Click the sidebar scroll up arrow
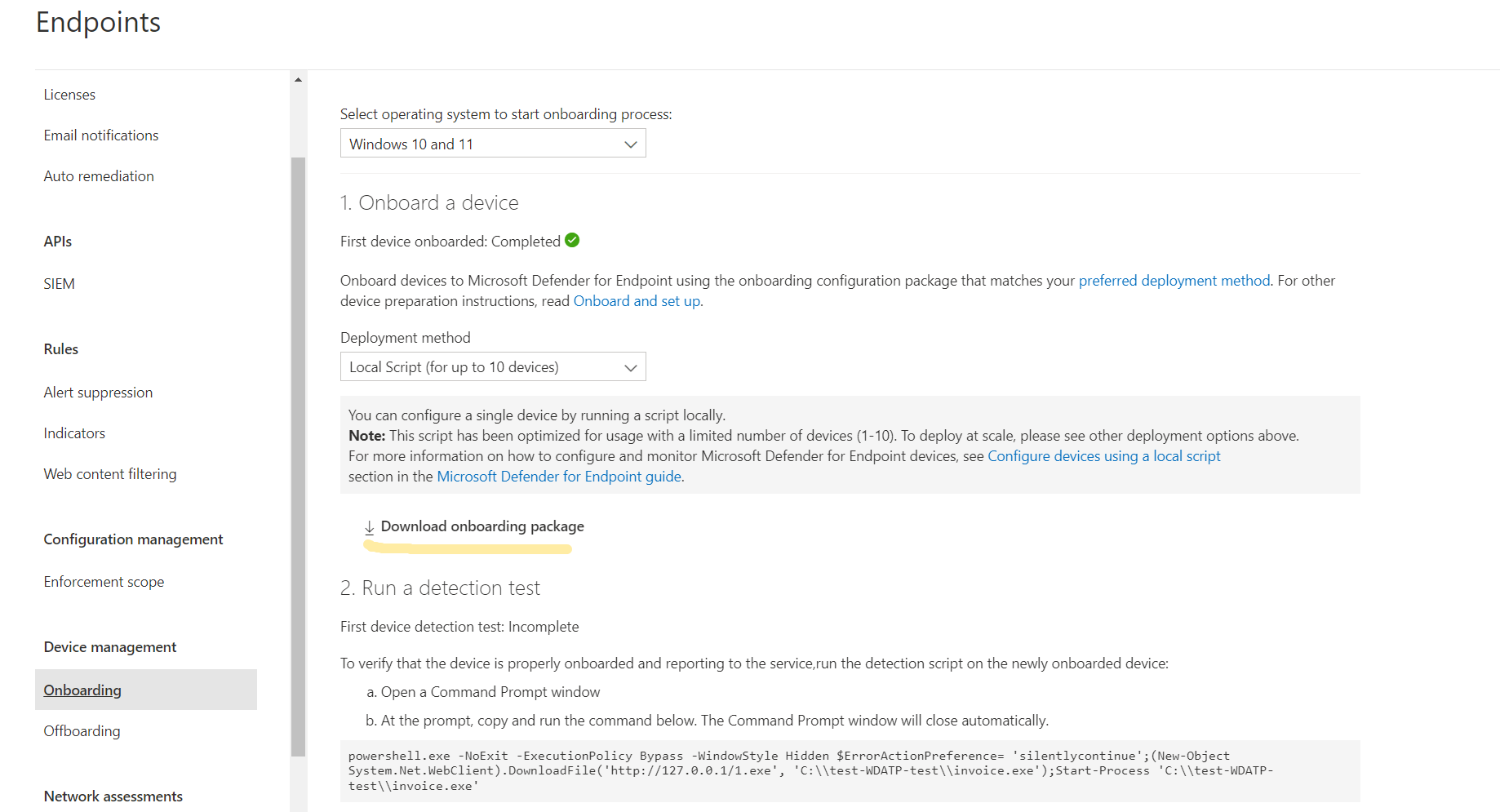The height and width of the screenshot is (812, 1500). [x=298, y=80]
